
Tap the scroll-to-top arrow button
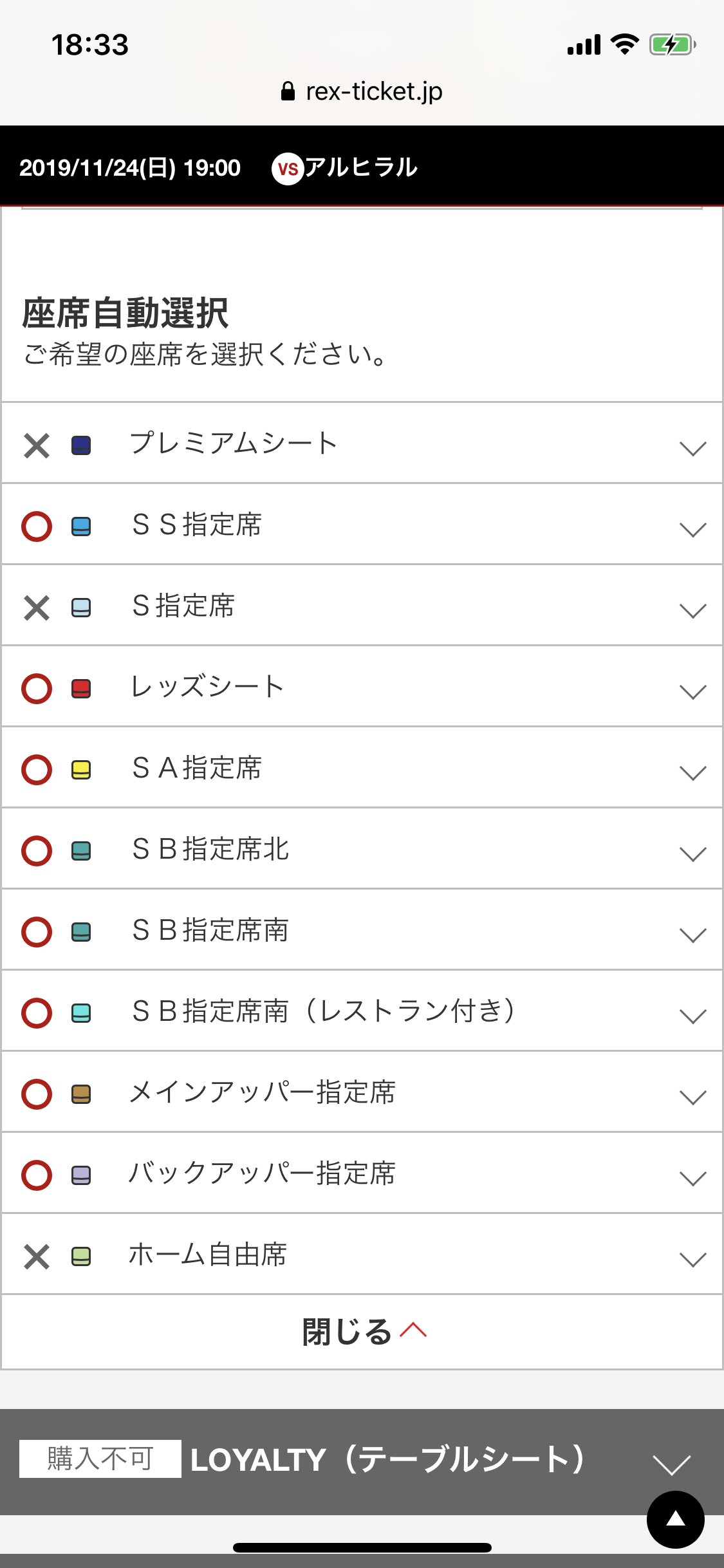tap(675, 1519)
